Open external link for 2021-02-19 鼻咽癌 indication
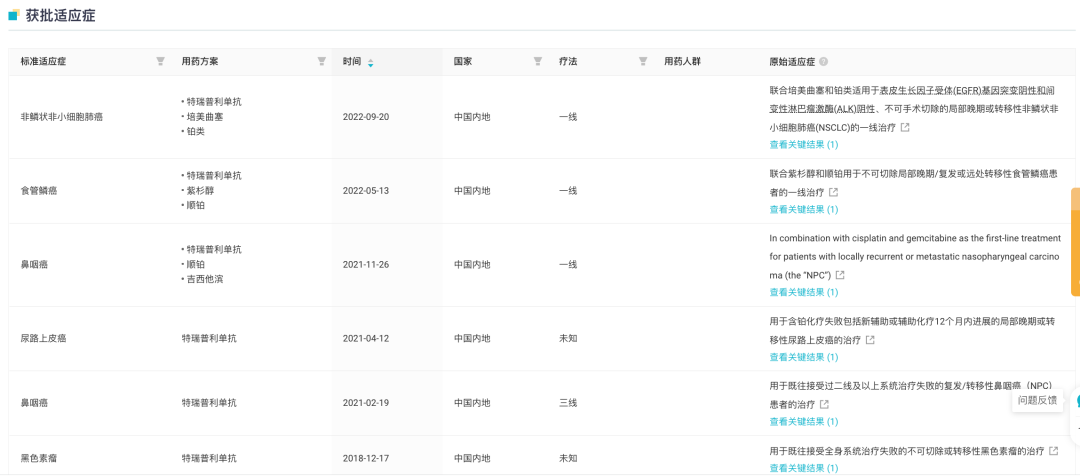Image resolution: width=1080 pixels, height=476 pixels. [824, 404]
